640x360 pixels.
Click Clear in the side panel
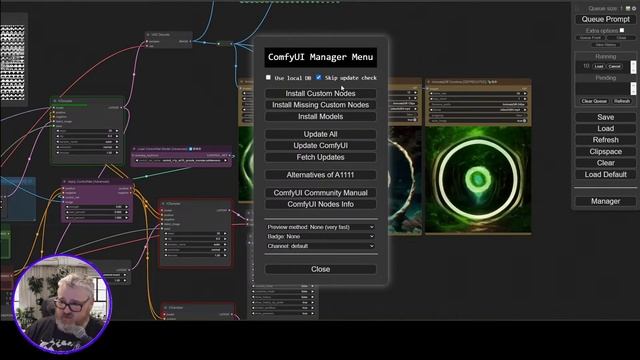(x=606, y=163)
